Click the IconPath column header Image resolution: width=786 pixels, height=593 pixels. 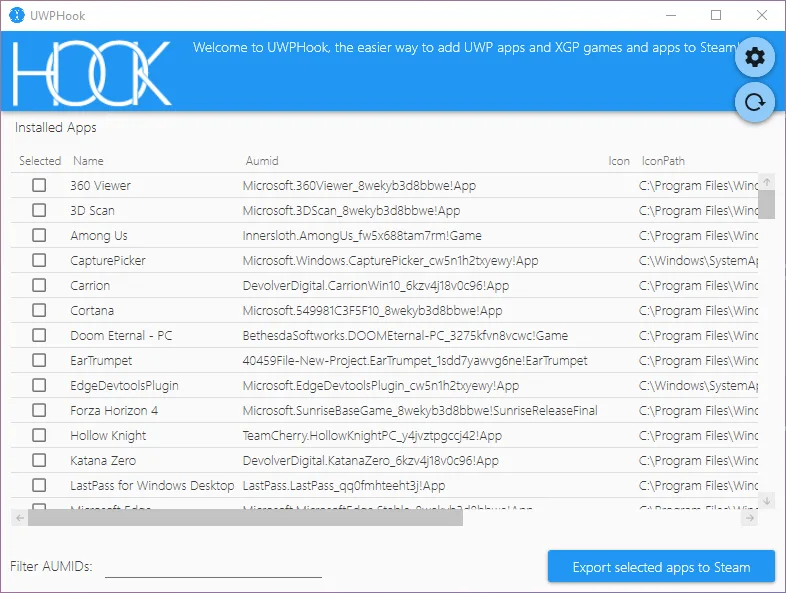(663, 161)
